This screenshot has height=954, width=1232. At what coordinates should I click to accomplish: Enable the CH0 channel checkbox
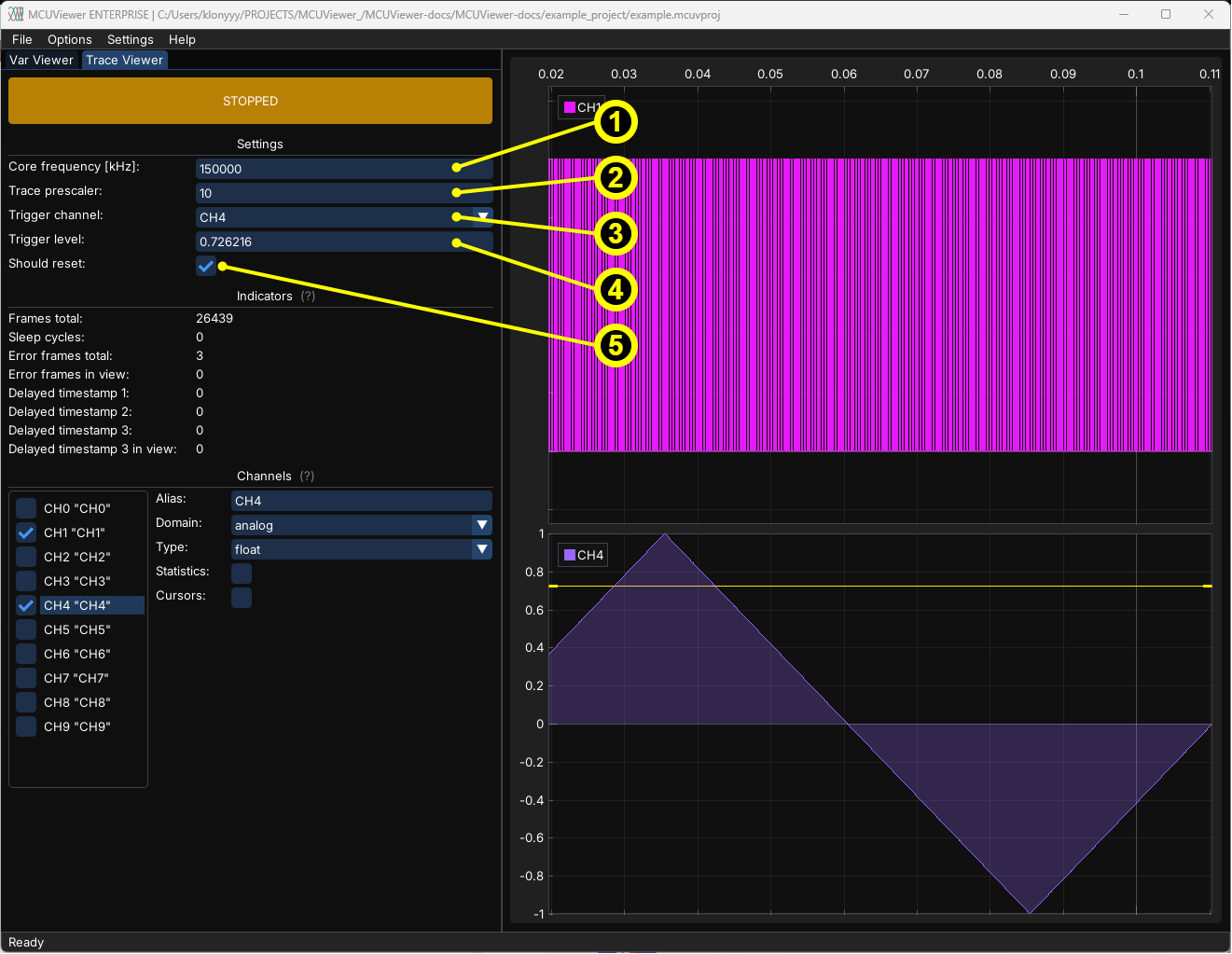[26, 508]
